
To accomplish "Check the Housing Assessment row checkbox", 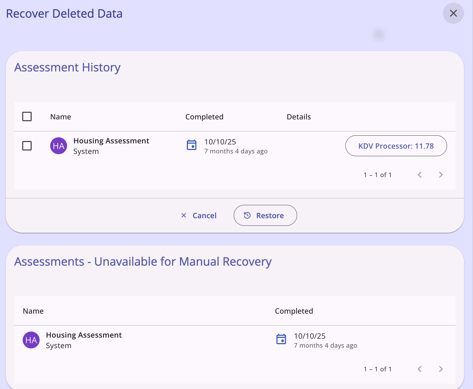I will [x=27, y=146].
